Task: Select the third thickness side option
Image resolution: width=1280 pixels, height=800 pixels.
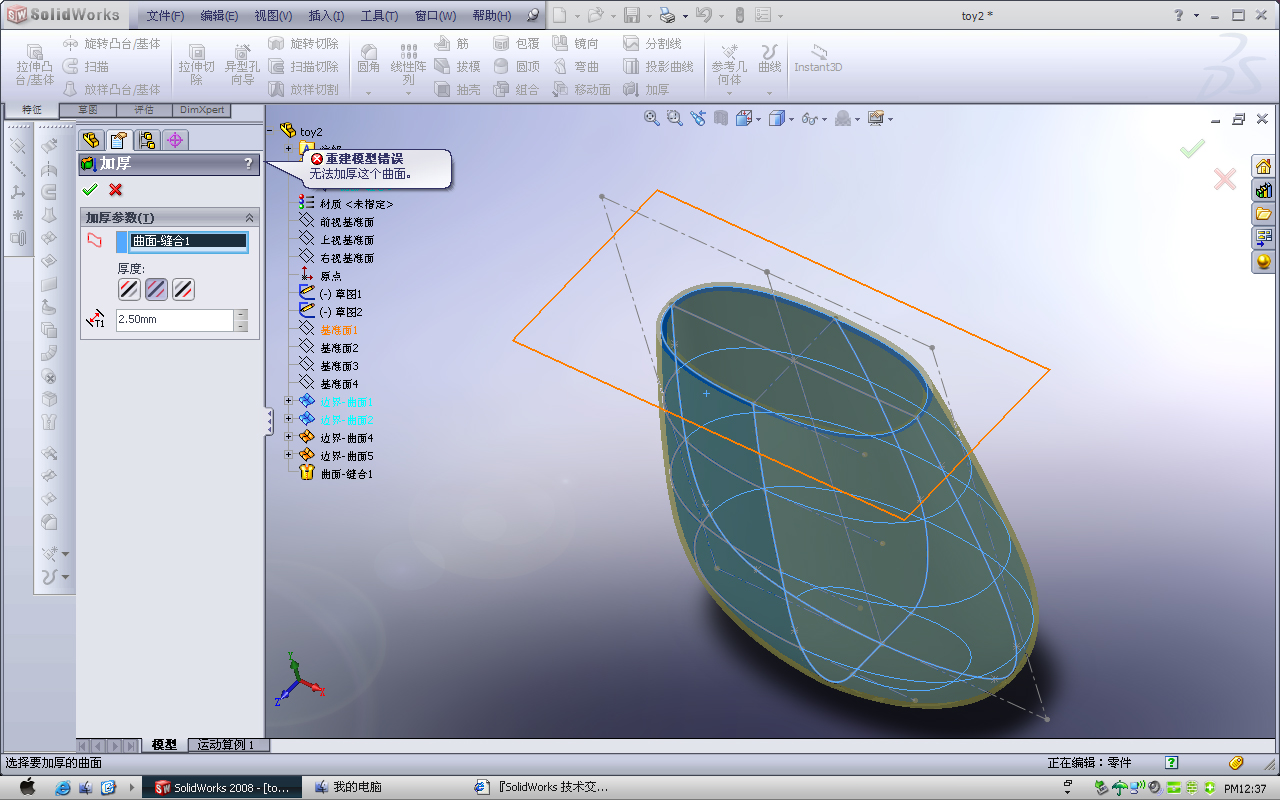Action: [x=183, y=289]
